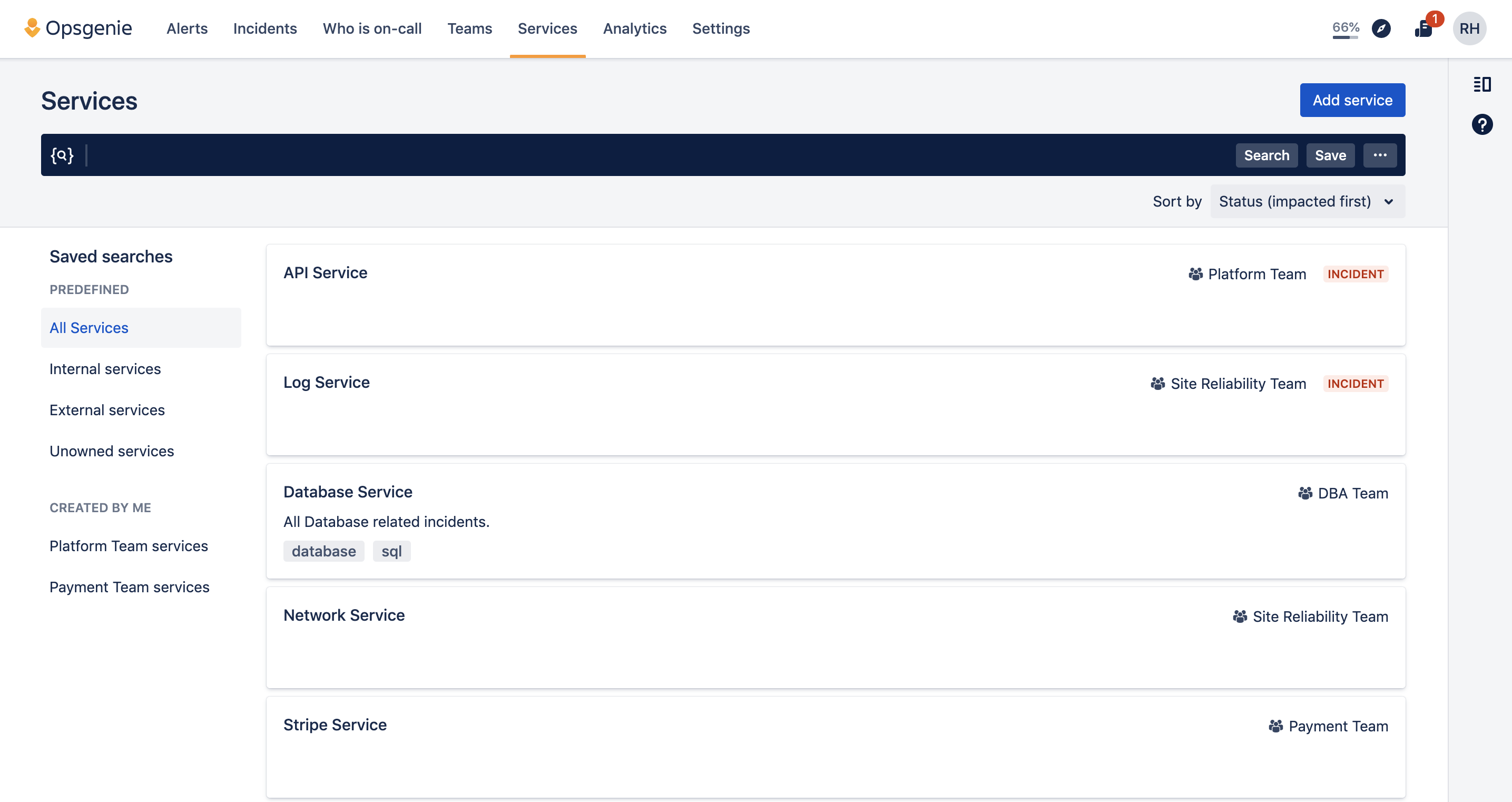
Task: Select the Payment Team services saved search
Action: 129,587
